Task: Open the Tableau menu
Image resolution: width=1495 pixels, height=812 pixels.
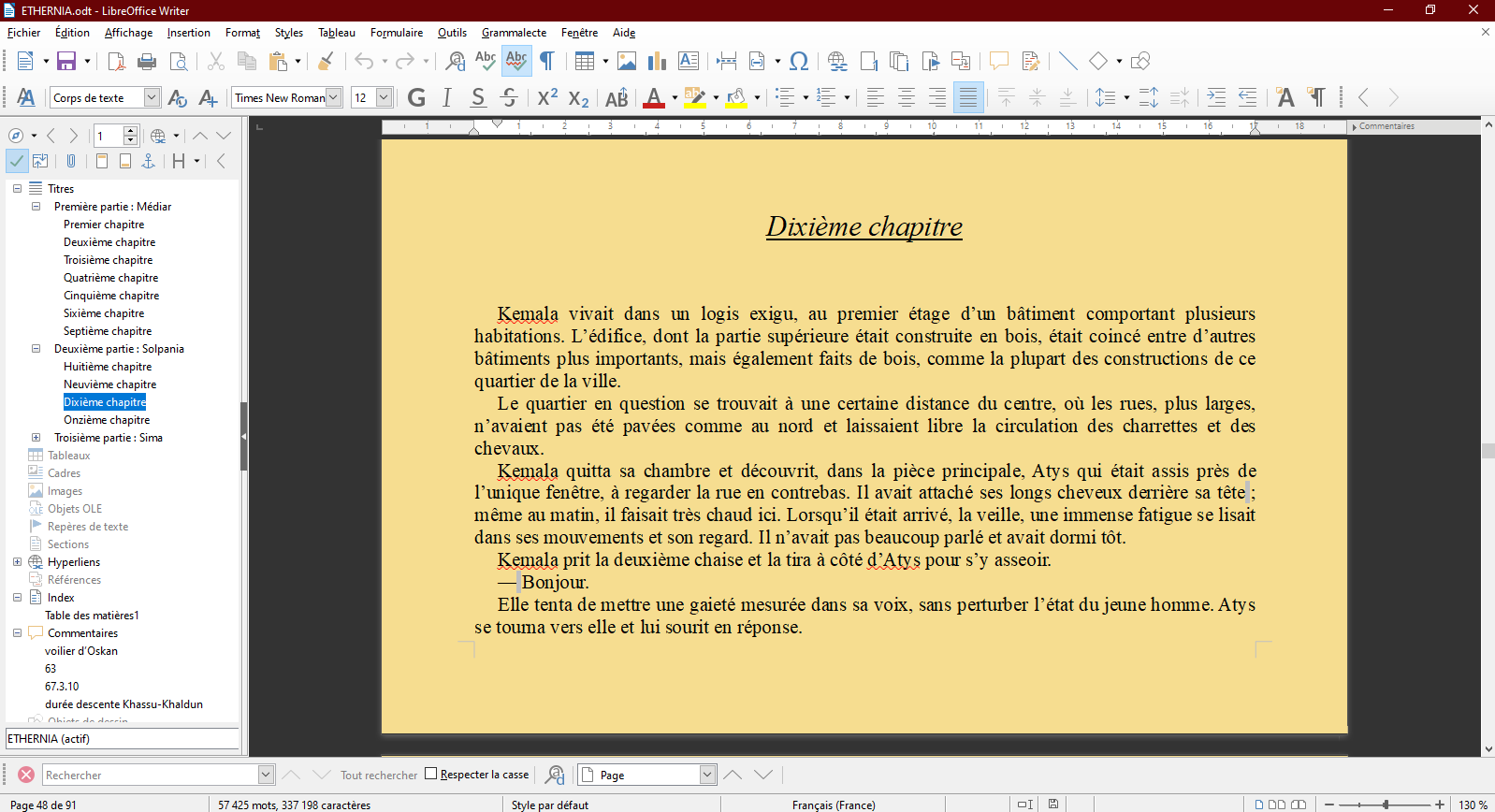Action: (336, 33)
